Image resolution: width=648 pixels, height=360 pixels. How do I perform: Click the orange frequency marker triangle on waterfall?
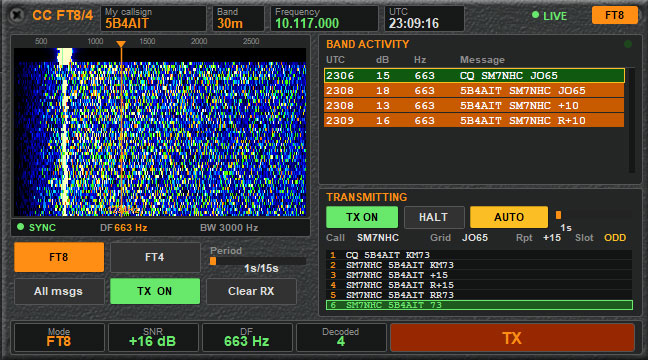121,44
